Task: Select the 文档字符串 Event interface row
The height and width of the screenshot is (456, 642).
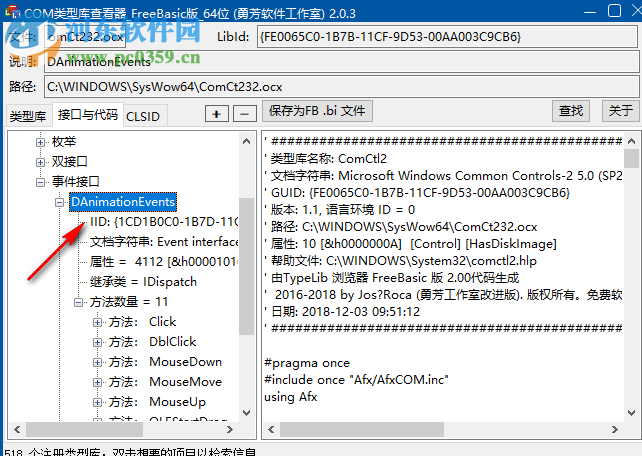Action: 164,242
